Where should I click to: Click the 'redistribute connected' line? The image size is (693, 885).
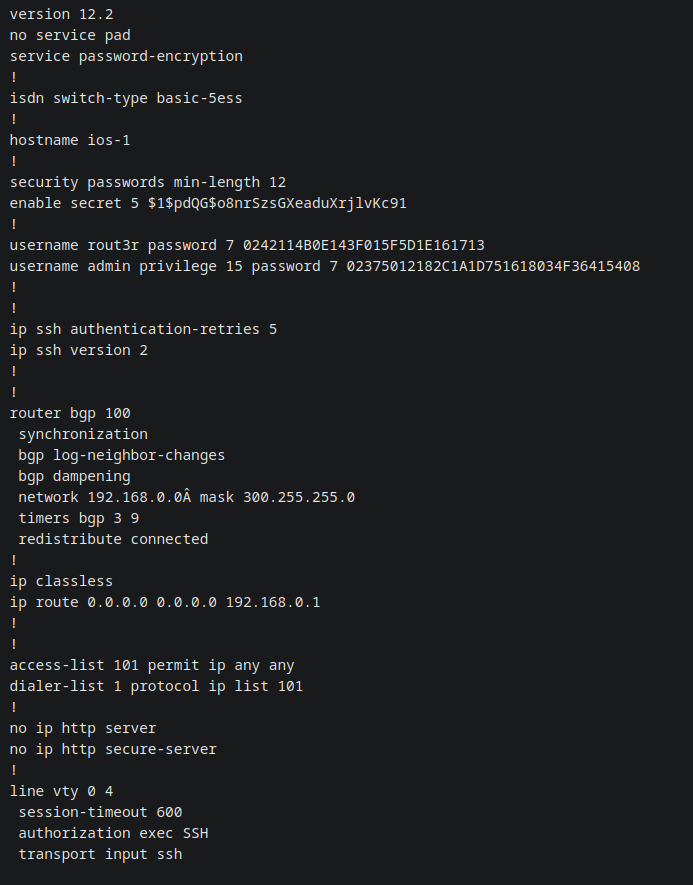point(113,539)
